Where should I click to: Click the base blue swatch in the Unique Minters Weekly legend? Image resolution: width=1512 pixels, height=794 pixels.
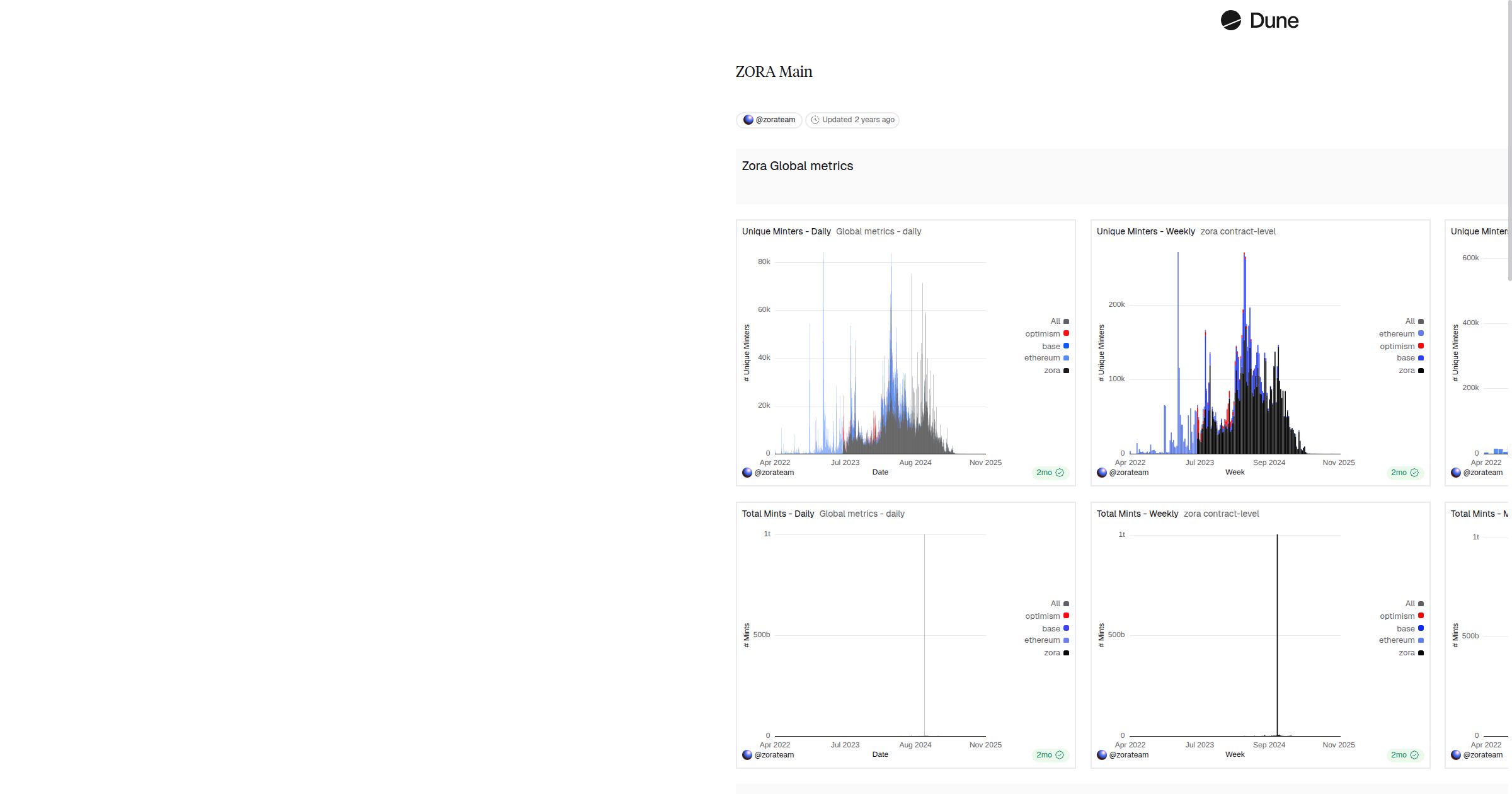click(x=1421, y=358)
